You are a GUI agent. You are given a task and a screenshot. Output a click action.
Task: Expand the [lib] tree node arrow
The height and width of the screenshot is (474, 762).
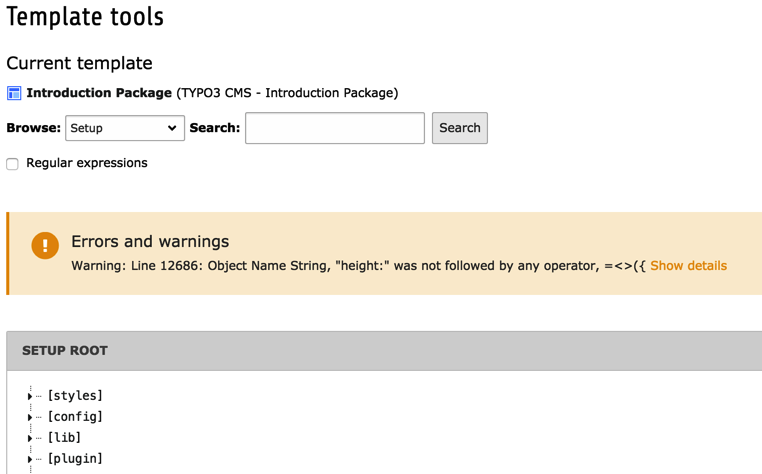[x=30, y=439]
